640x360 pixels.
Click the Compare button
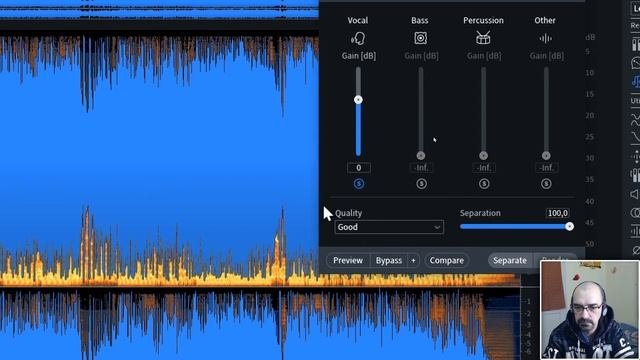447,260
